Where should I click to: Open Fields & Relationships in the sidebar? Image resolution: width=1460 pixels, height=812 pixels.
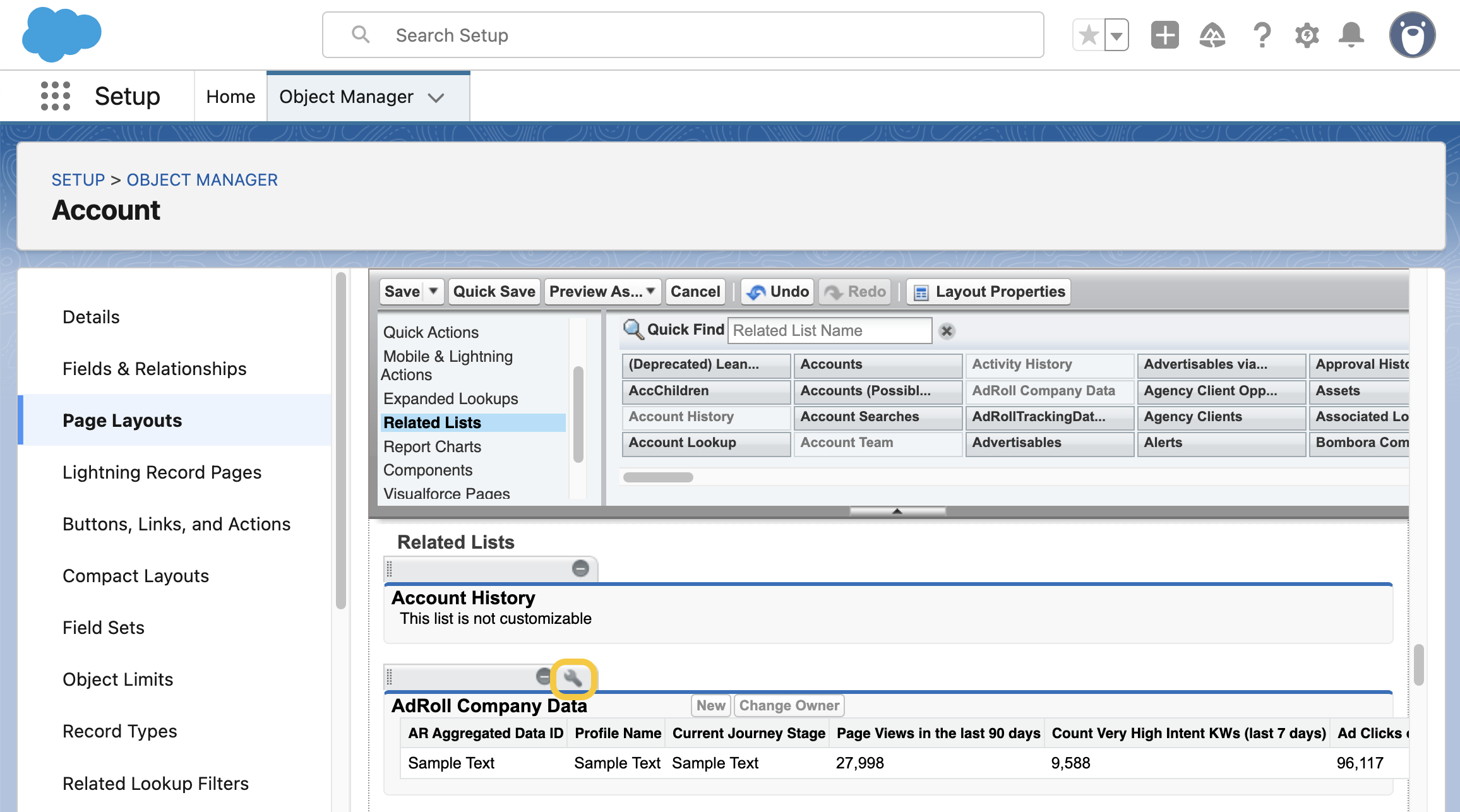(174, 369)
